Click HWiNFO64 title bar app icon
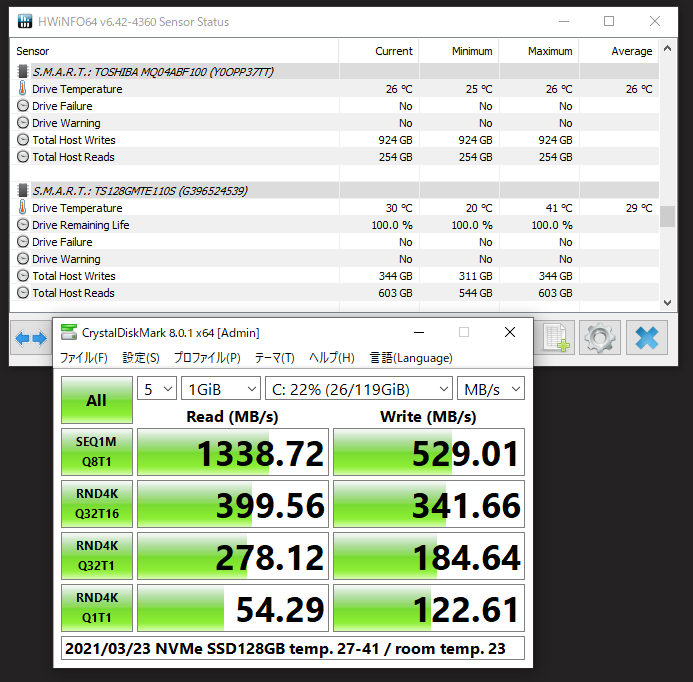This screenshot has width=693, height=682. coord(25,21)
